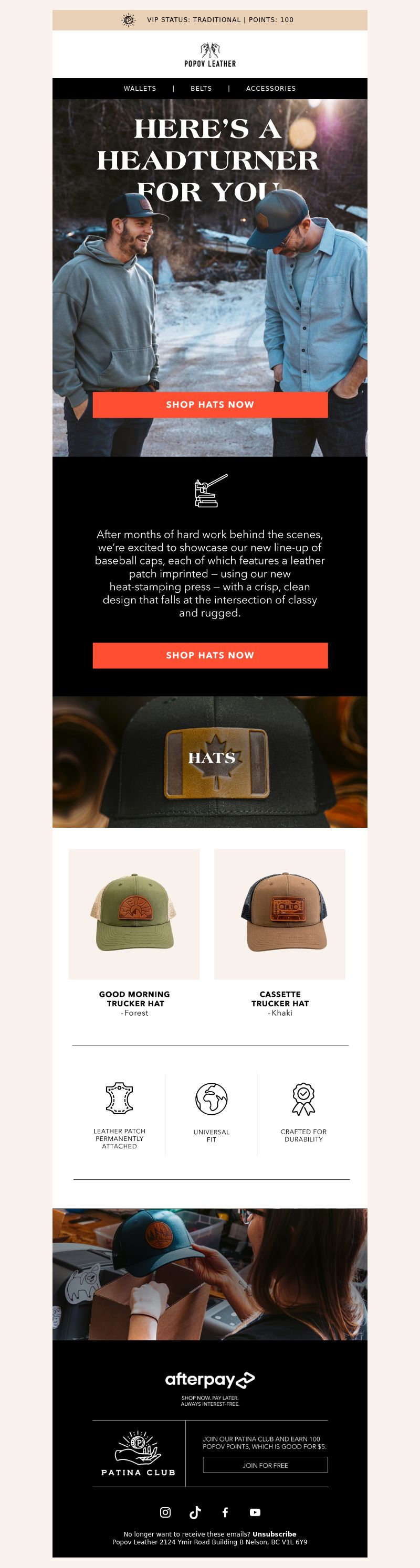Open the YouTube social icon

coord(255,1512)
